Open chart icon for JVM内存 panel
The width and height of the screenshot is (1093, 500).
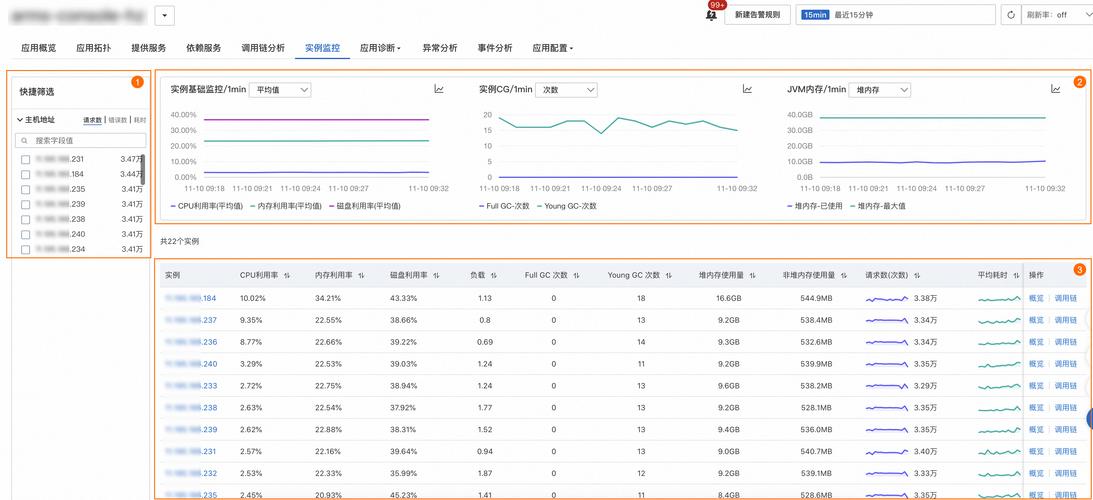click(x=1055, y=89)
